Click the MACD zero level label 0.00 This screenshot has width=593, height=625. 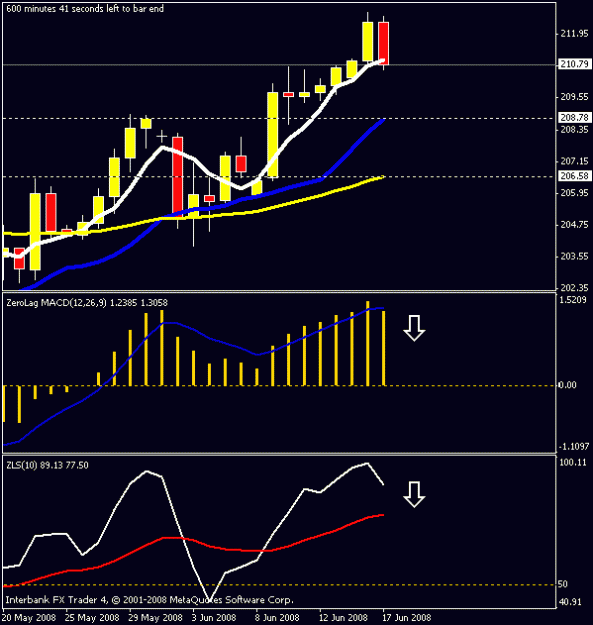pyautogui.click(x=567, y=385)
